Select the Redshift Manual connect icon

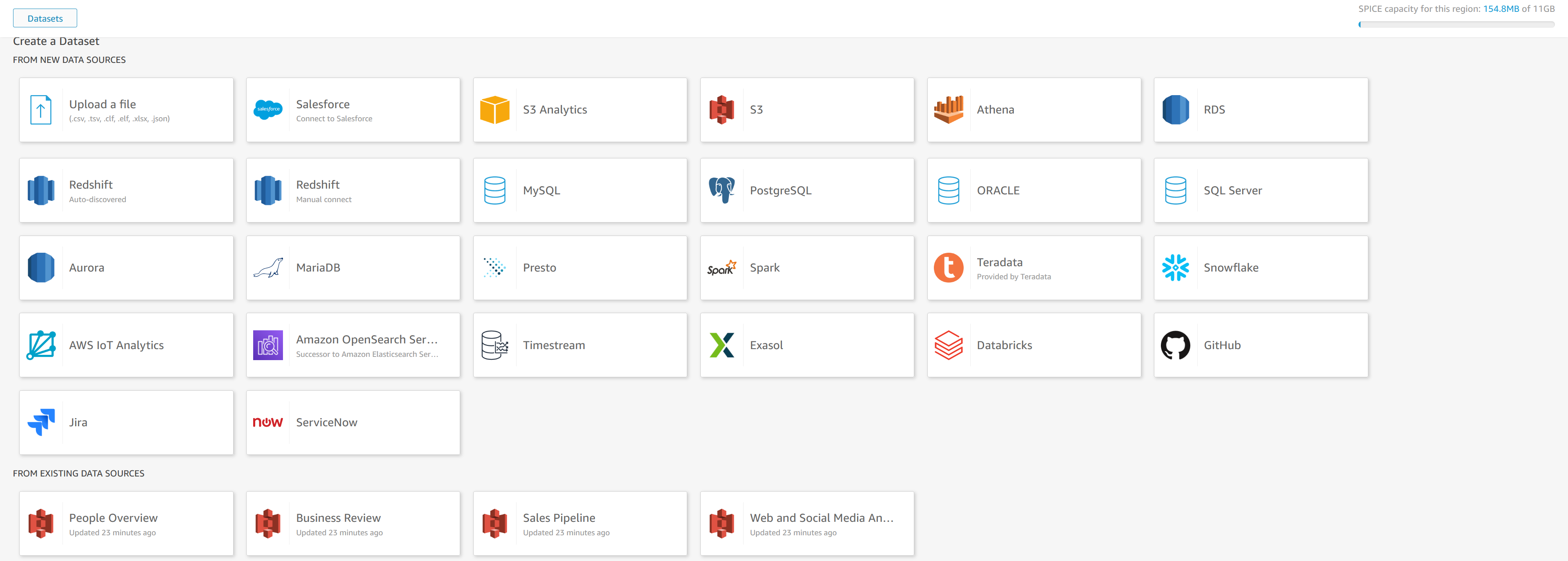pos(268,190)
